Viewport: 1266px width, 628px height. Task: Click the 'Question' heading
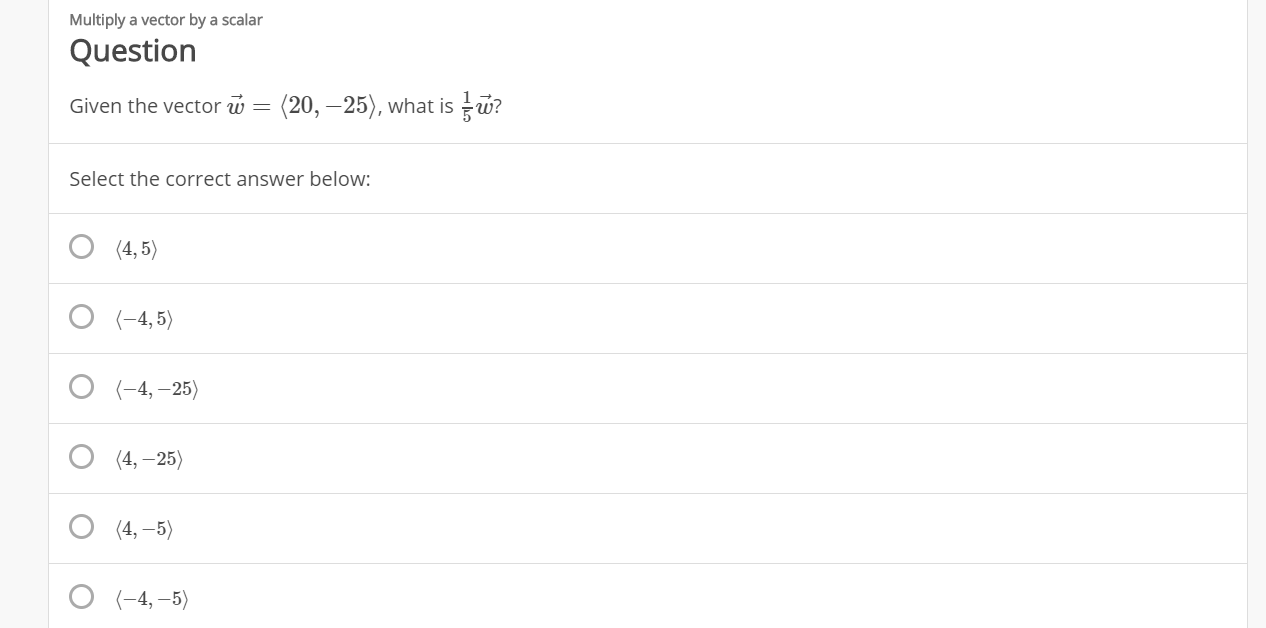(132, 50)
